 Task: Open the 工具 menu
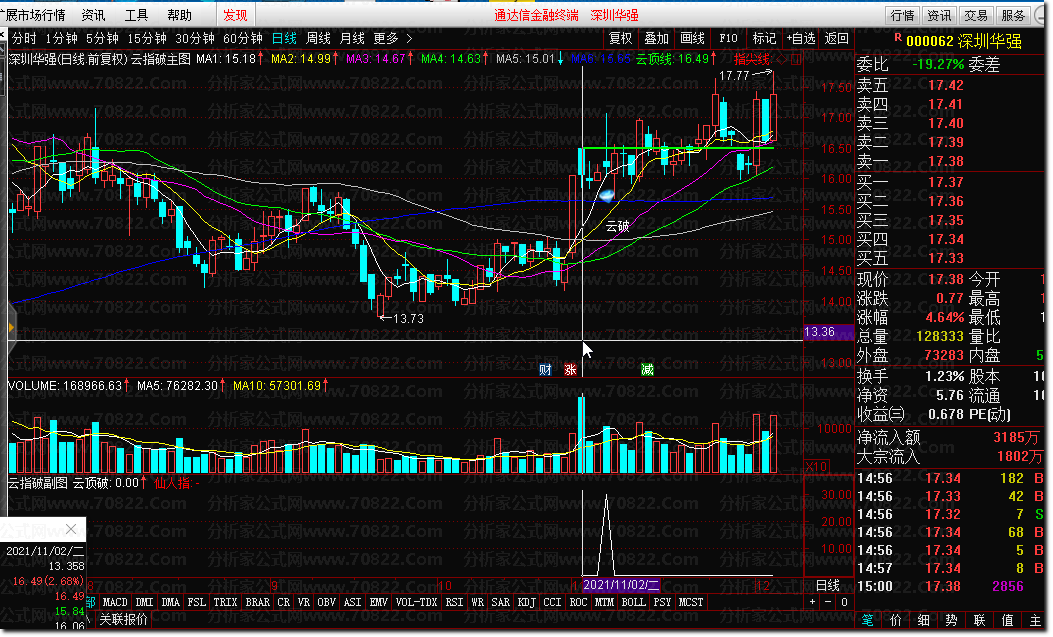point(136,15)
